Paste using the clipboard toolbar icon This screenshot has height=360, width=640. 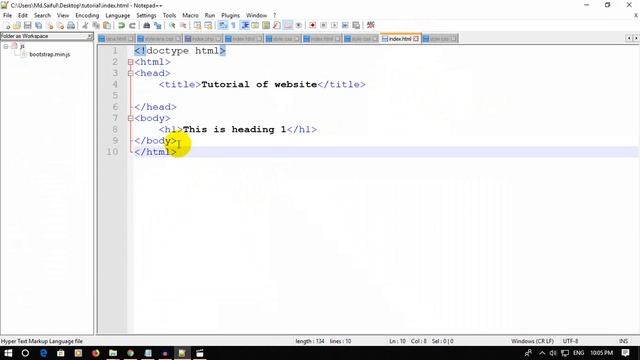click(107, 25)
